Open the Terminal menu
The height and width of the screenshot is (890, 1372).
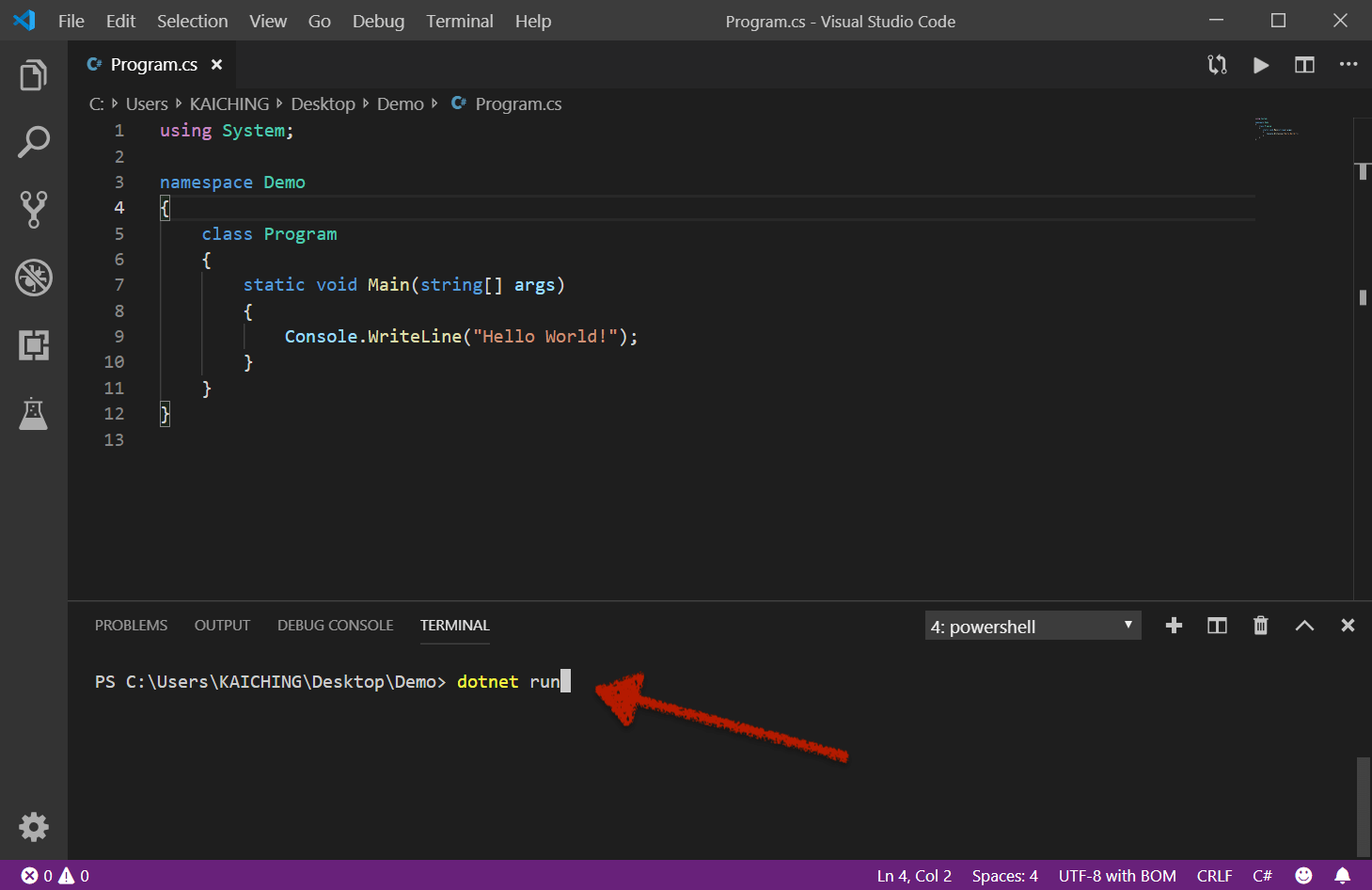(x=459, y=21)
